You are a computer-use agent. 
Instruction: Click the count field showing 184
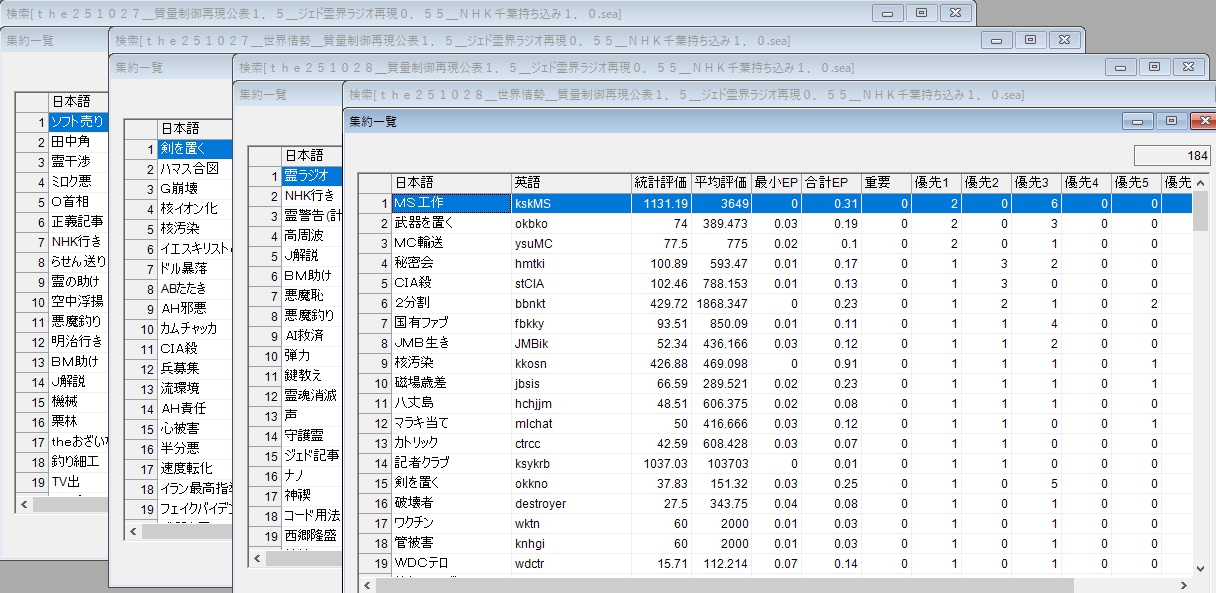1172,156
